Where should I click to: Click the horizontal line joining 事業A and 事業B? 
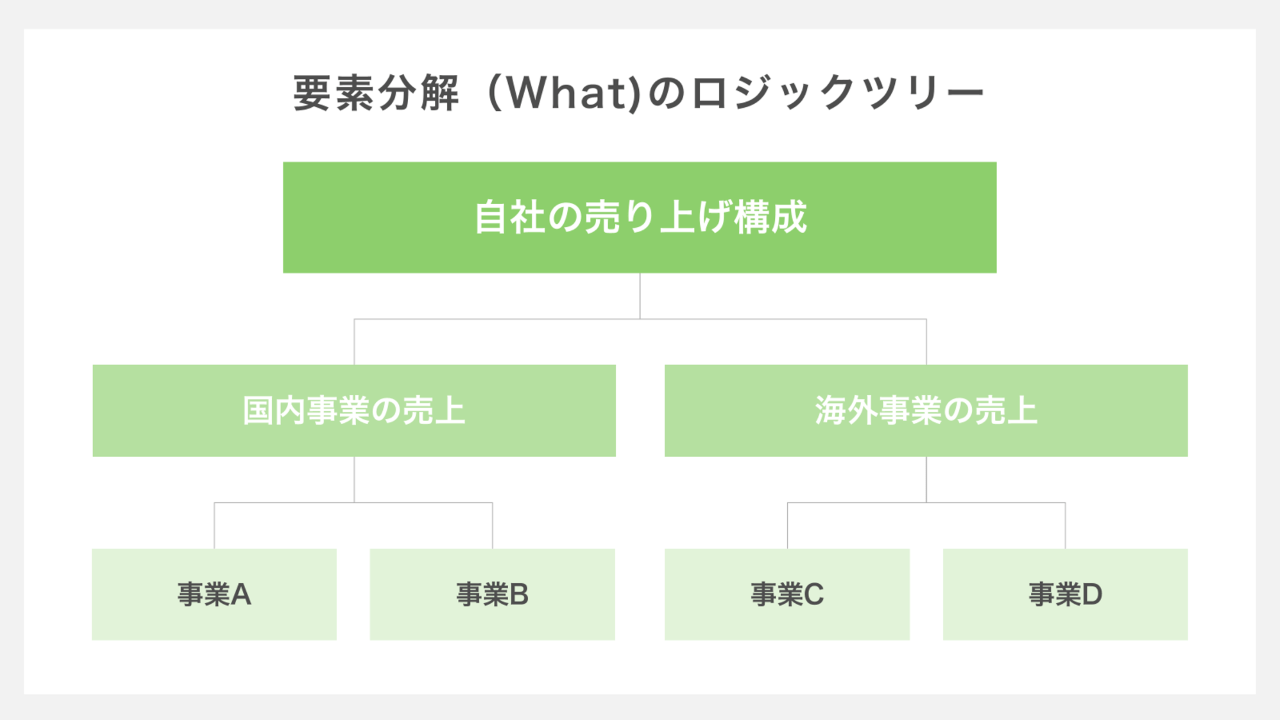(x=353, y=502)
